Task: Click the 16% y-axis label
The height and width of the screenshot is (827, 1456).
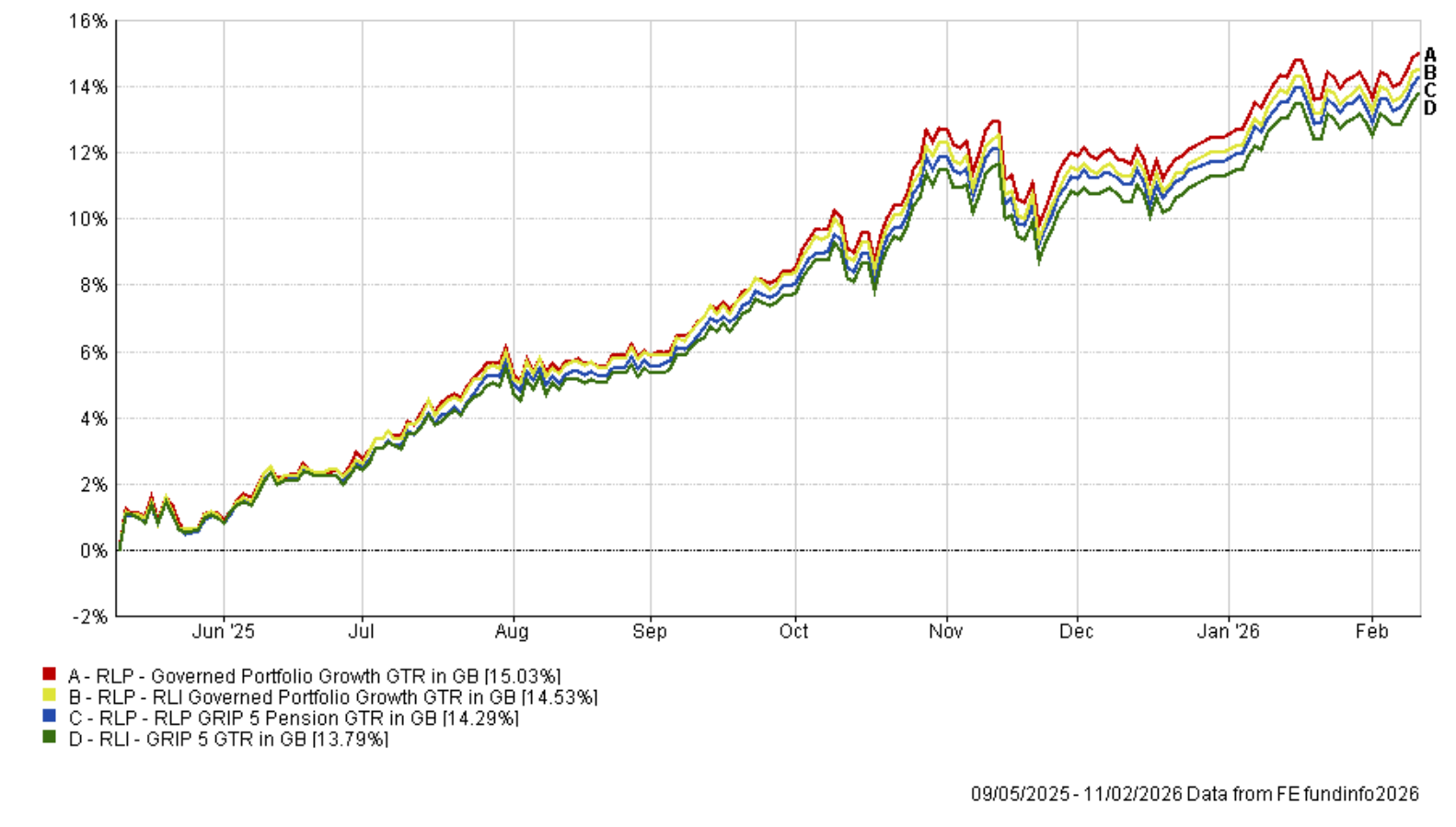Action: tap(87, 21)
